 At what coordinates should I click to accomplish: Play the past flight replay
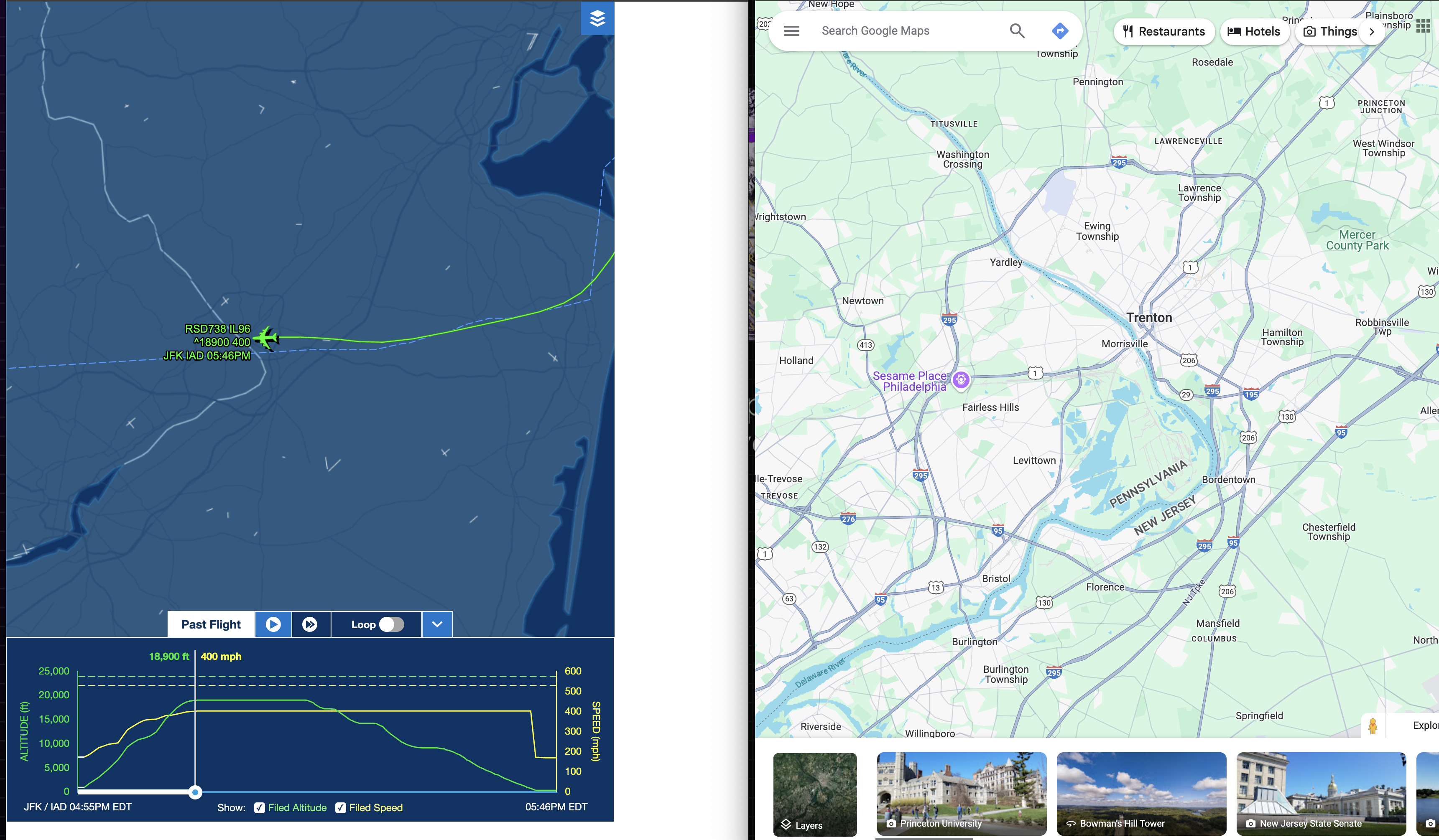click(x=273, y=624)
